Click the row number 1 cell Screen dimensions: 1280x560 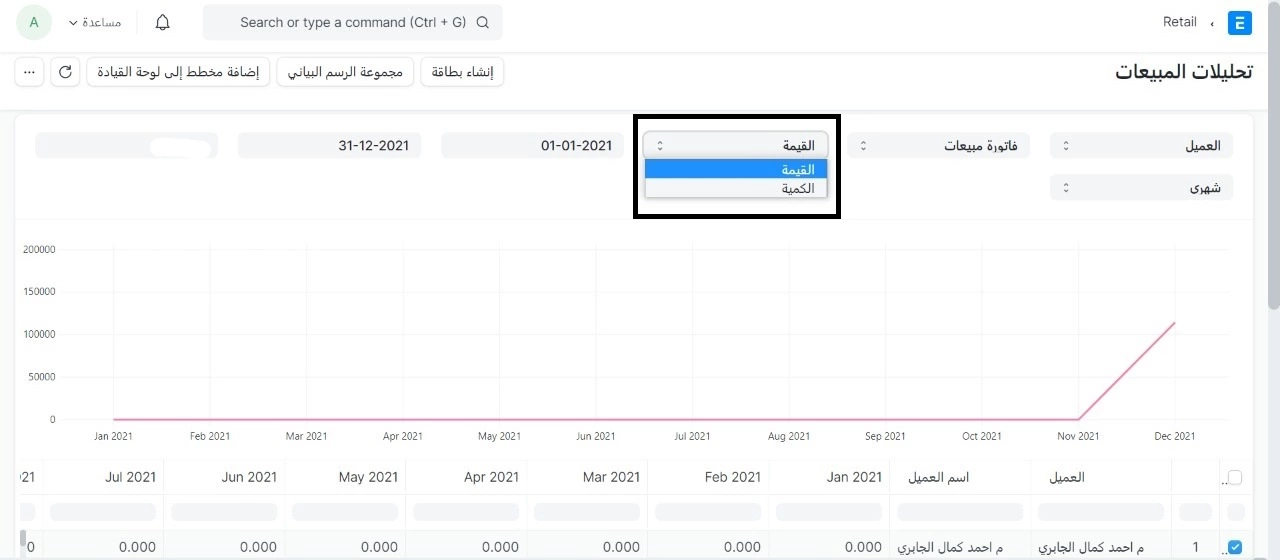[x=1196, y=547]
